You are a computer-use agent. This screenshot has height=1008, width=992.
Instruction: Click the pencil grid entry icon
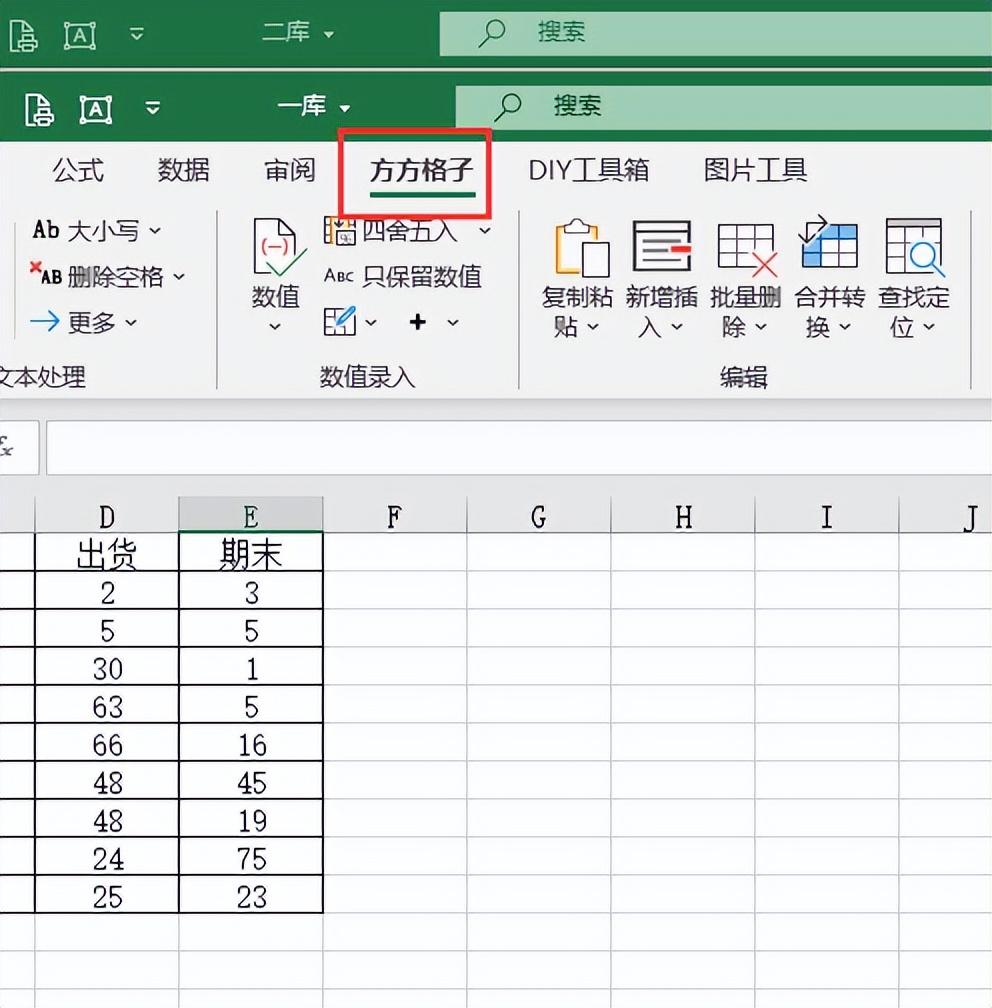point(340,321)
